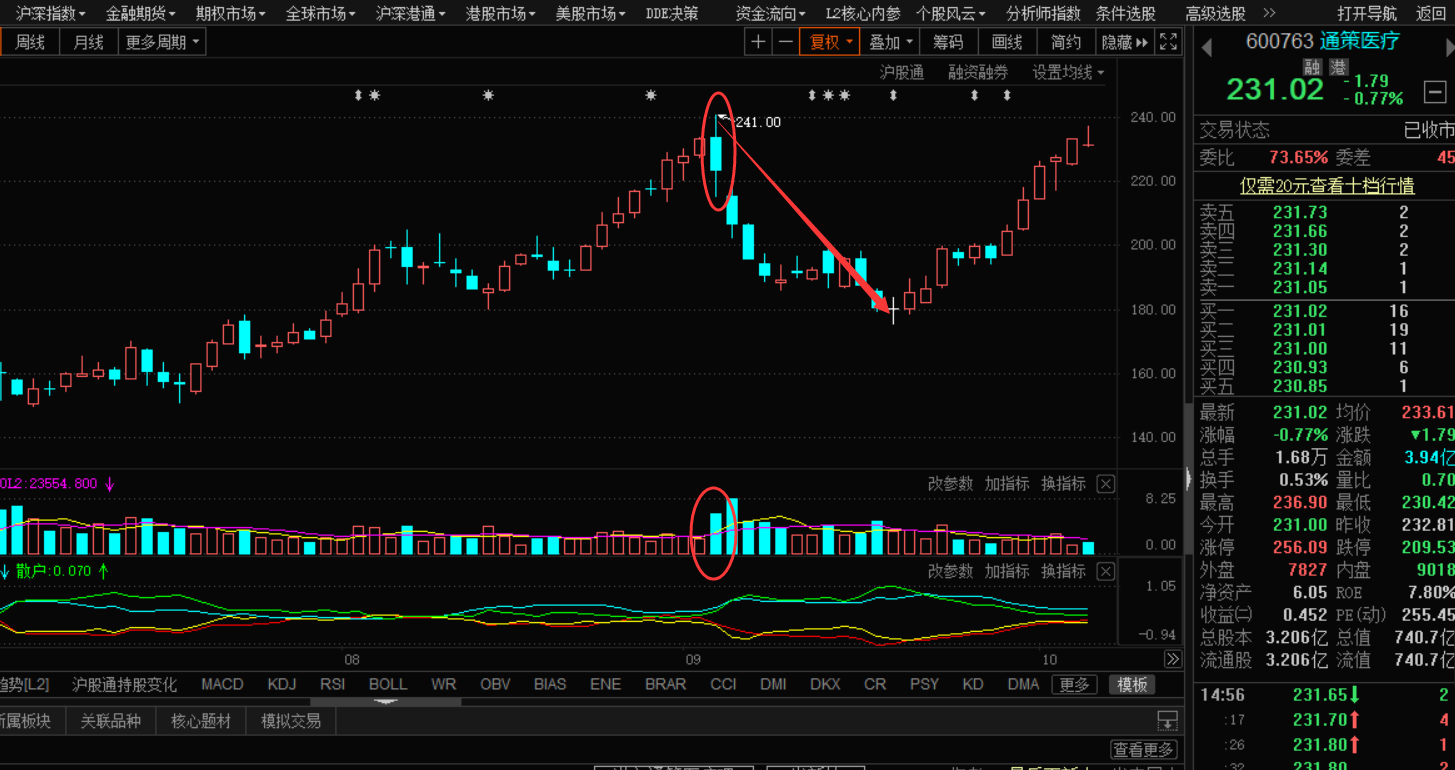This screenshot has height=770, width=1455.
Task: Click the 查看更多 button
Action: pyautogui.click(x=1142, y=749)
